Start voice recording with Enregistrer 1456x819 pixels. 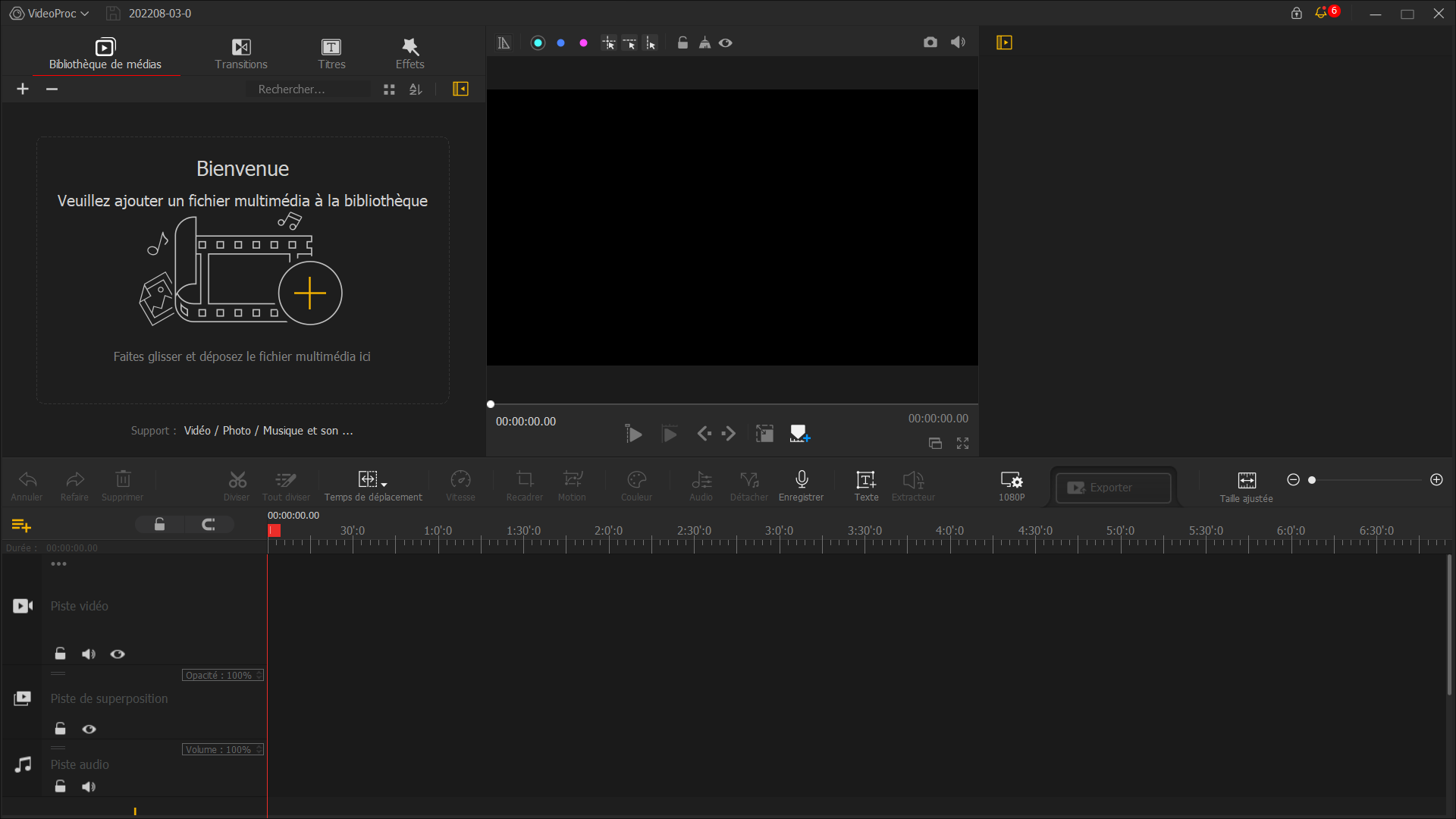802,486
